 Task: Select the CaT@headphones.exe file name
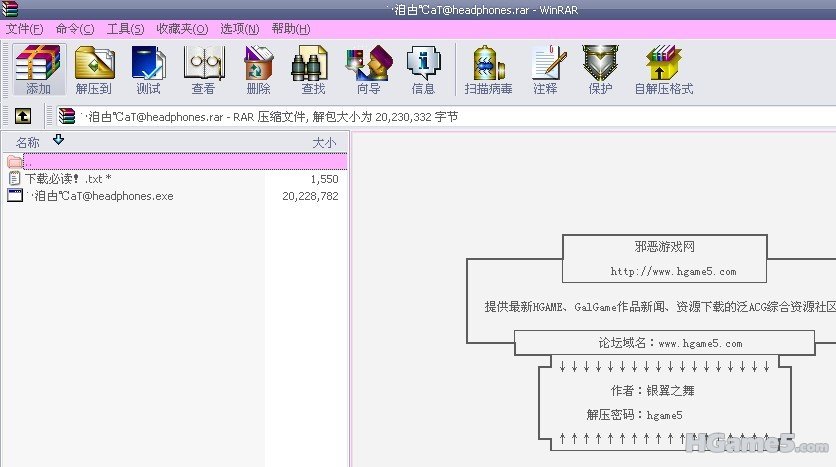tap(100, 196)
